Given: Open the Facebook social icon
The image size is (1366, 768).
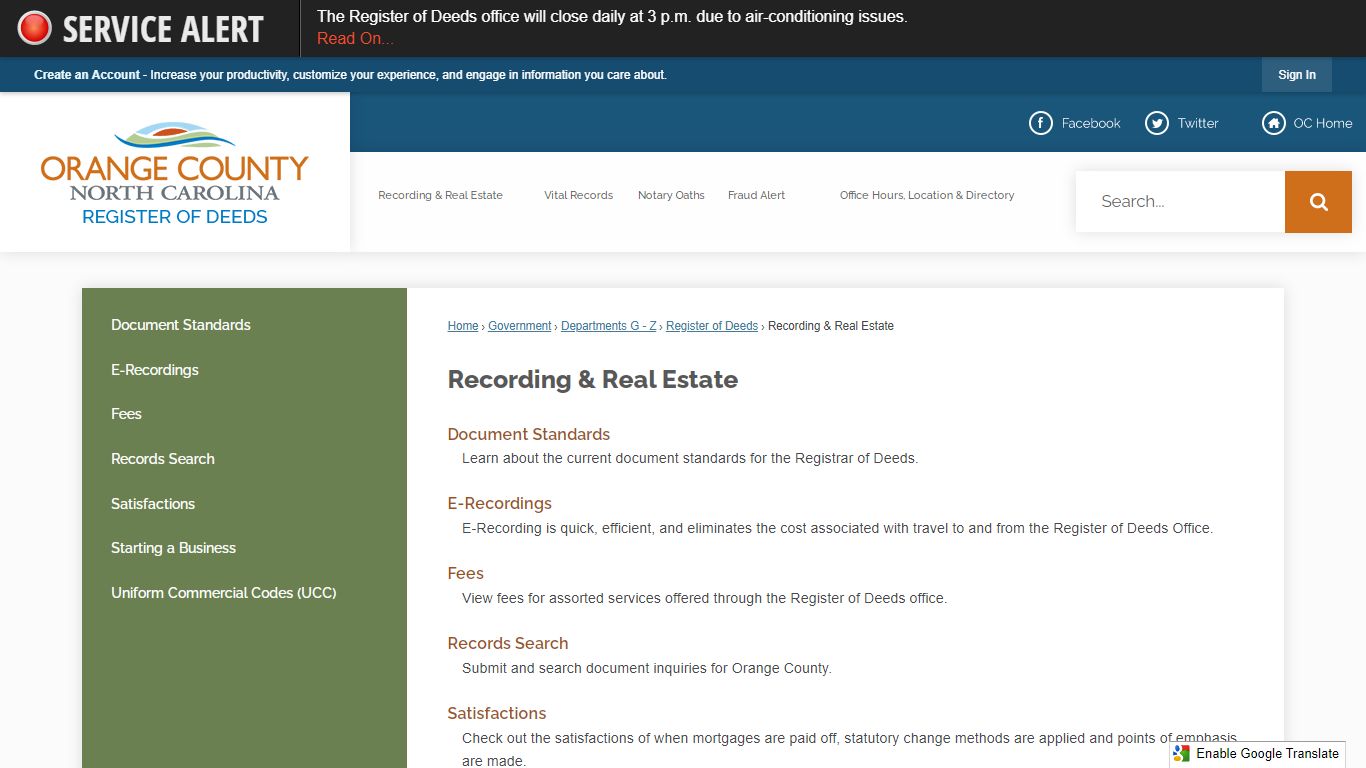Looking at the screenshot, I should pos(1041,123).
